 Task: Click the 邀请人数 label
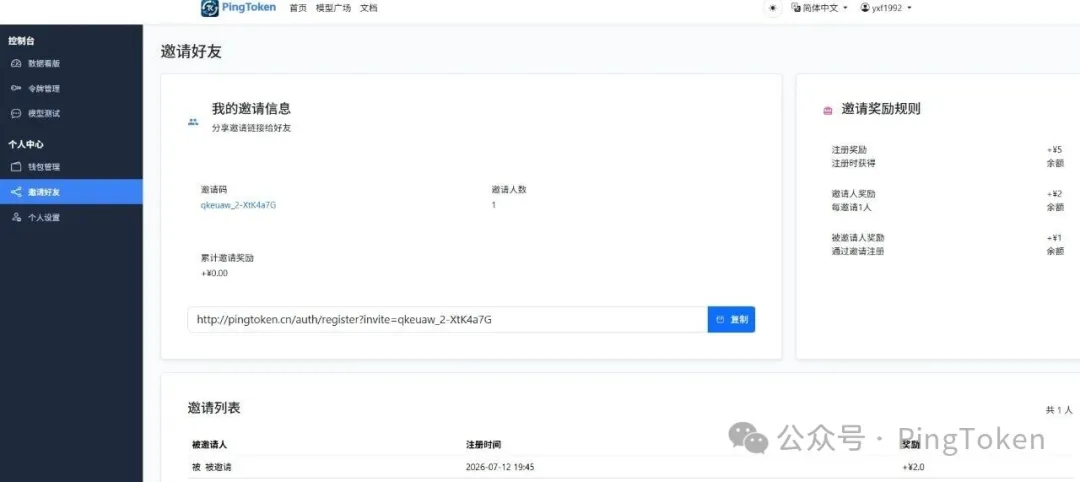(x=509, y=189)
